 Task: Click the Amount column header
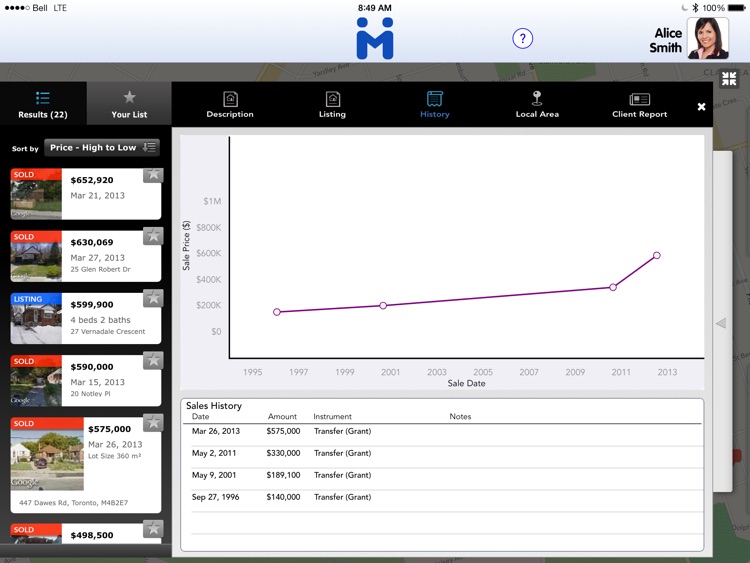(x=282, y=417)
